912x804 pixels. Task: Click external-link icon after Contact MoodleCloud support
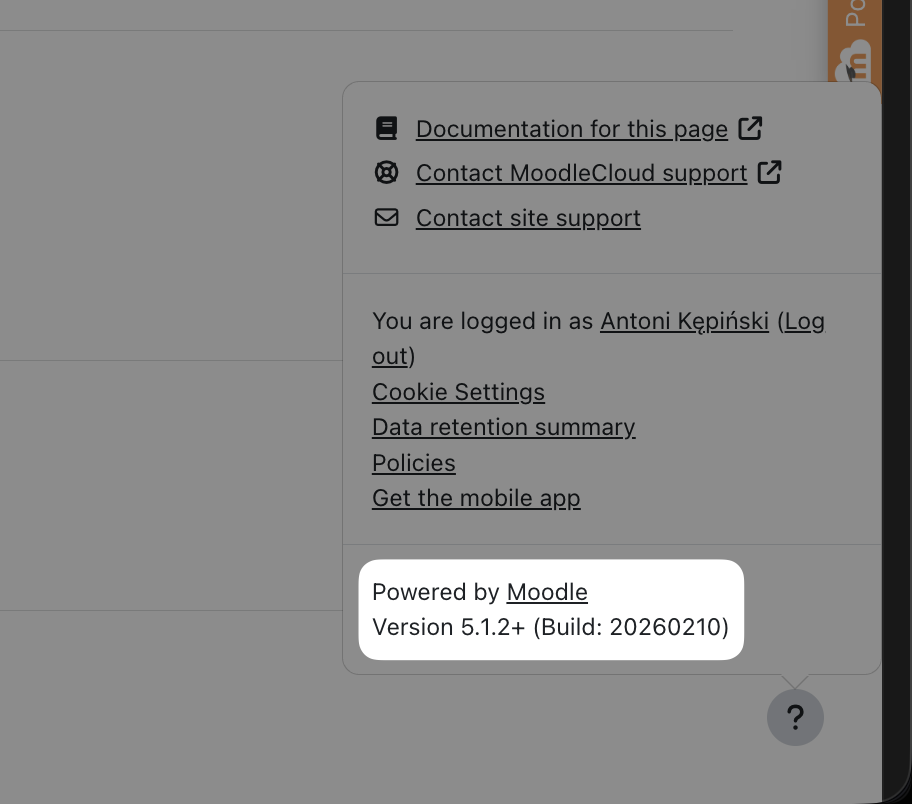[769, 172]
